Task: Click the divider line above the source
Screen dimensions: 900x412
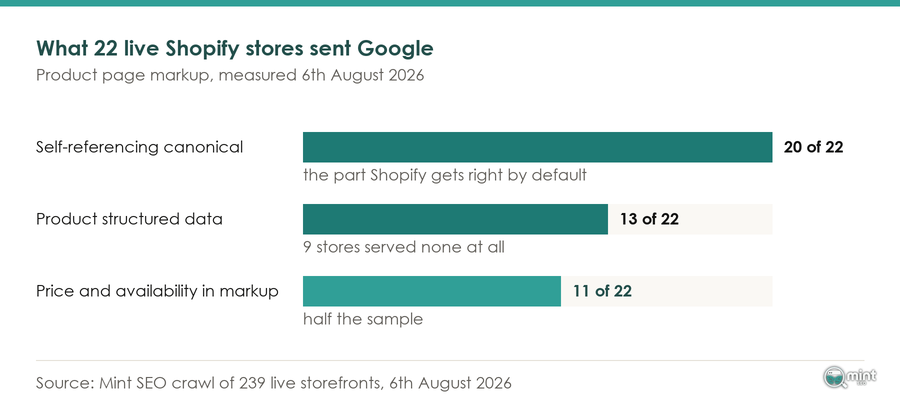Action: pos(450,361)
